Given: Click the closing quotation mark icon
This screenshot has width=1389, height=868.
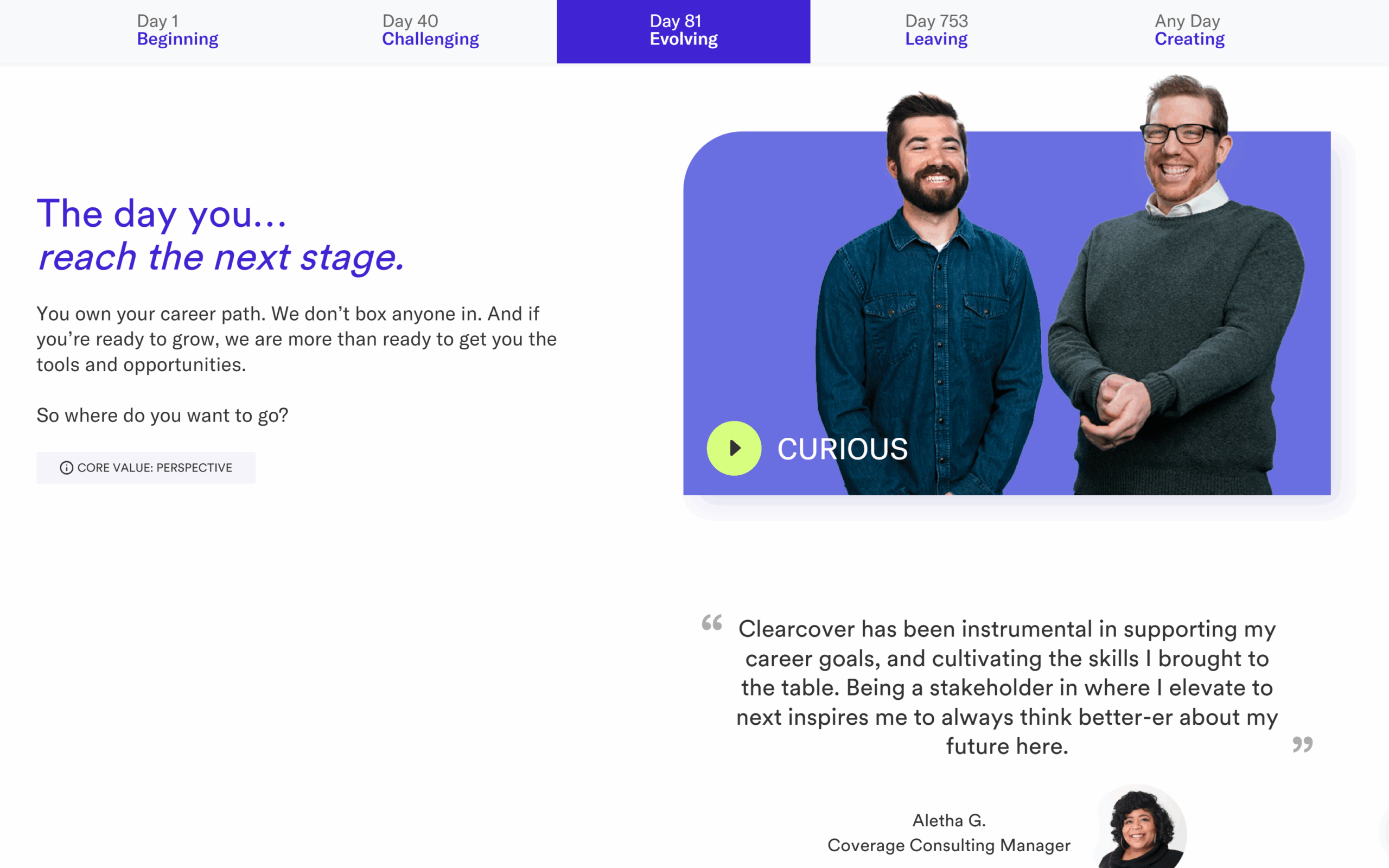Looking at the screenshot, I should click(x=1302, y=744).
